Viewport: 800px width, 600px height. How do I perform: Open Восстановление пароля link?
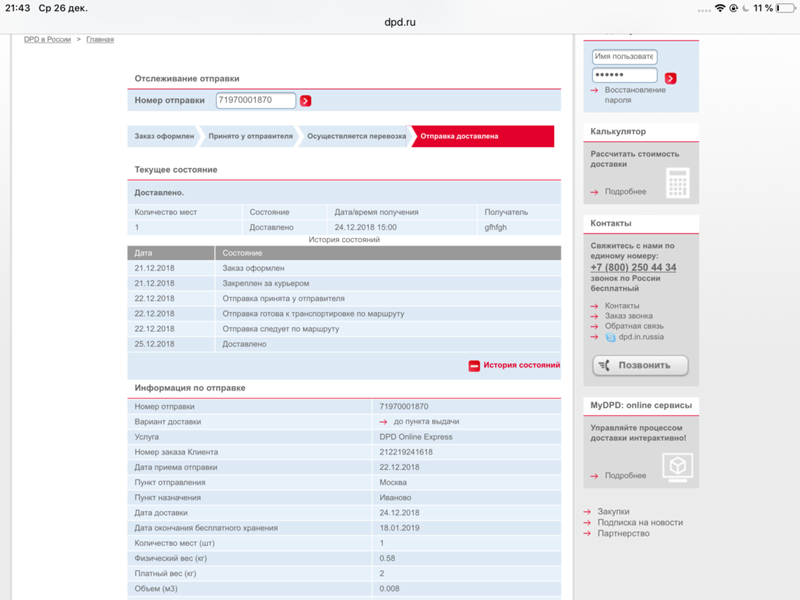click(635, 95)
